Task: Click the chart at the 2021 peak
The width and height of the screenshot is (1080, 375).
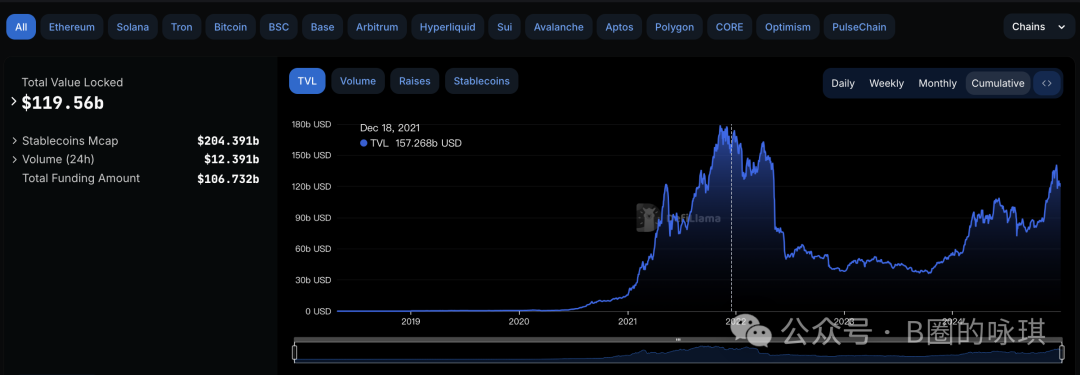Action: [x=721, y=127]
